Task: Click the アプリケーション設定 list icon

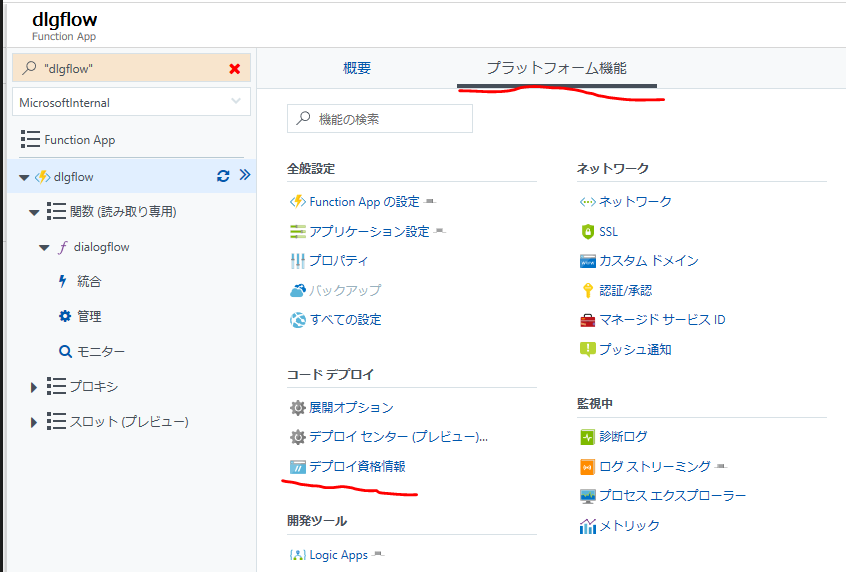Action: coord(298,231)
